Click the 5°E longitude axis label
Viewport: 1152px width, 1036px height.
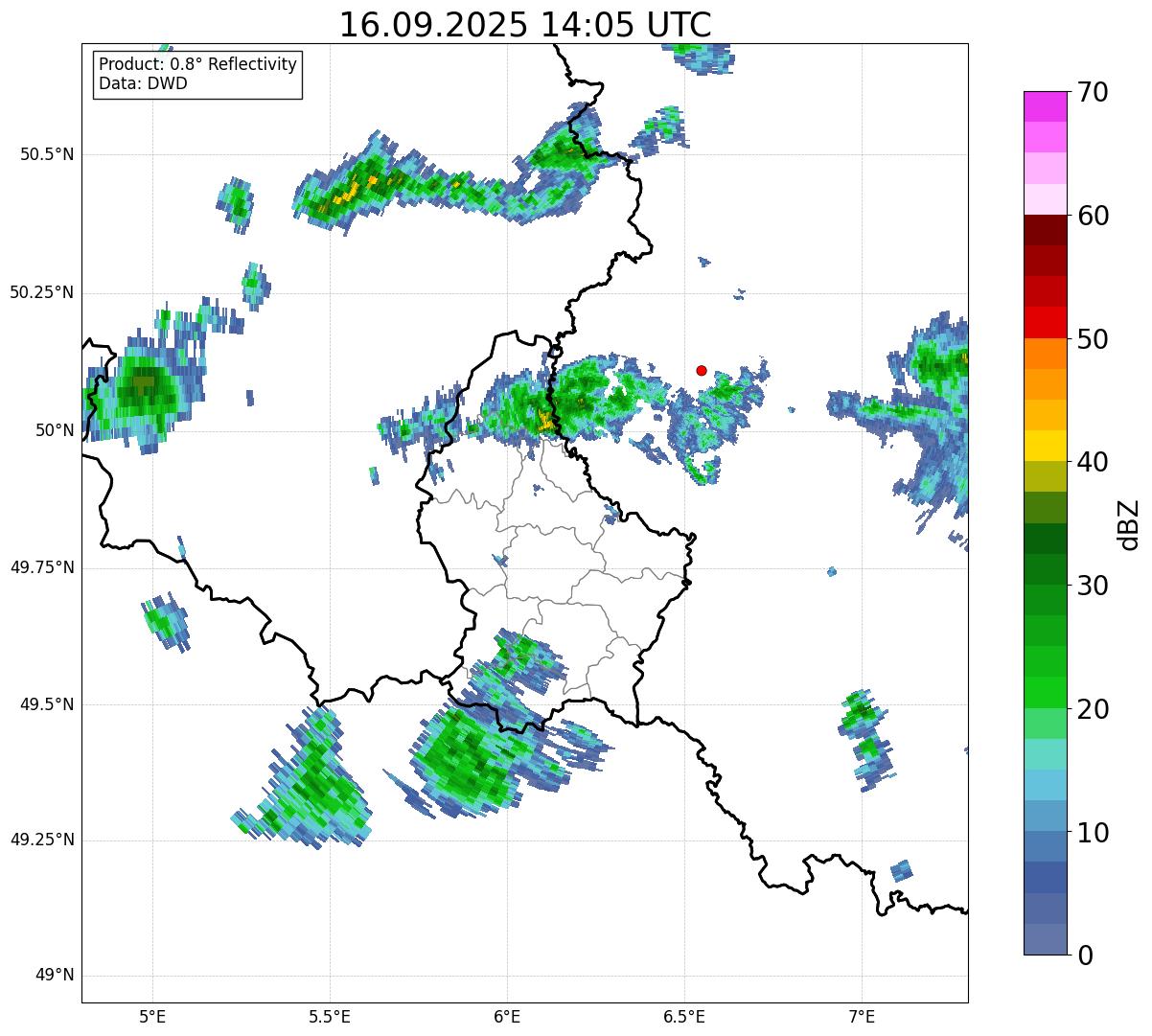tap(152, 1015)
